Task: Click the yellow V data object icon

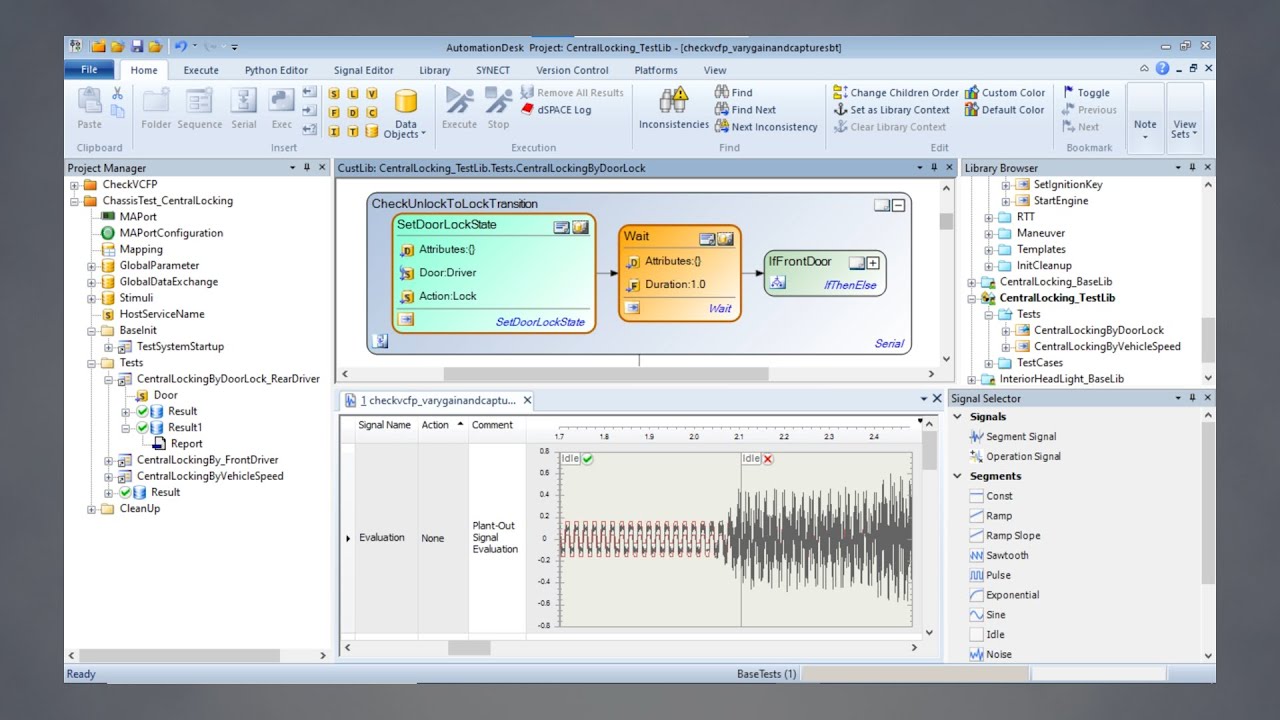Action: pyautogui.click(x=372, y=93)
